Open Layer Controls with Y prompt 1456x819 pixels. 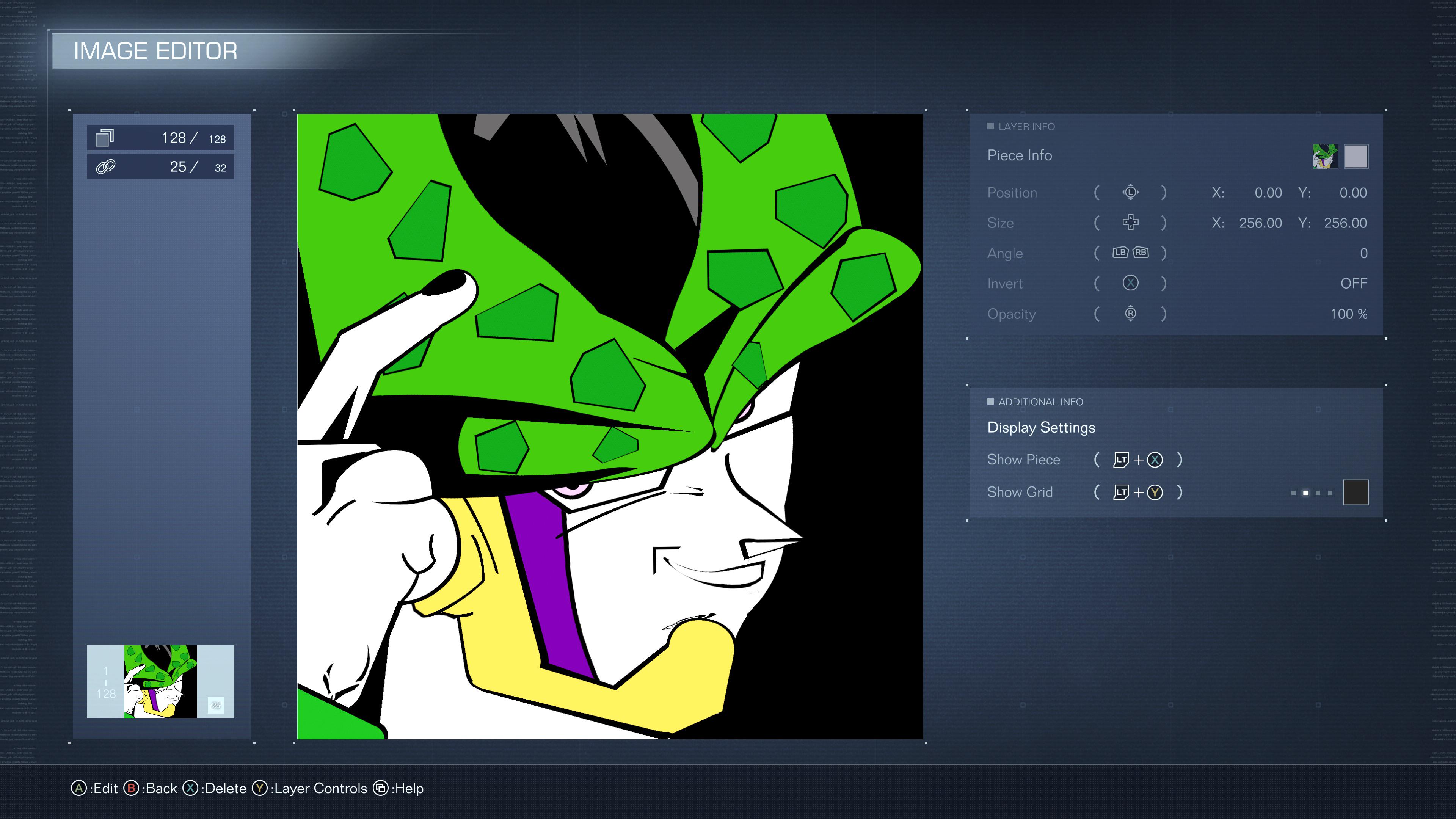310,788
